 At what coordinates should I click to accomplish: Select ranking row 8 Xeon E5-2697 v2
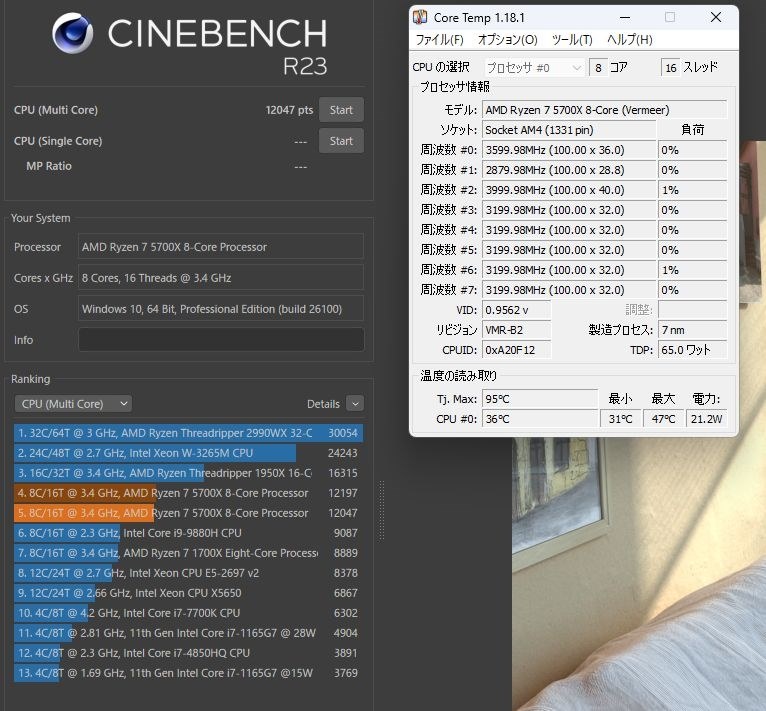pyautogui.click(x=188, y=573)
